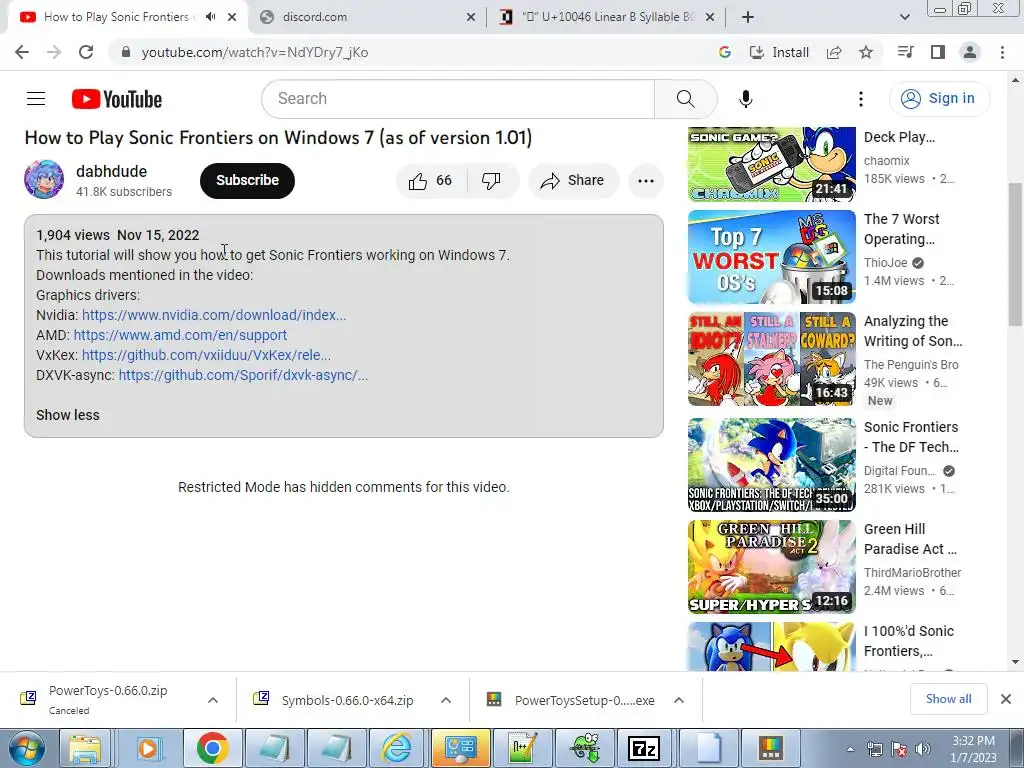Open the tab search dropdown arrow

904,17
